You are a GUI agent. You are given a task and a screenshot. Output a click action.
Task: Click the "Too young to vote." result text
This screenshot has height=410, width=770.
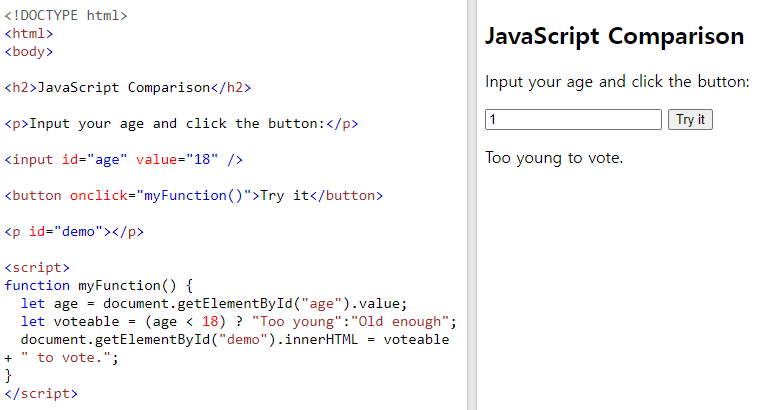coord(554,158)
